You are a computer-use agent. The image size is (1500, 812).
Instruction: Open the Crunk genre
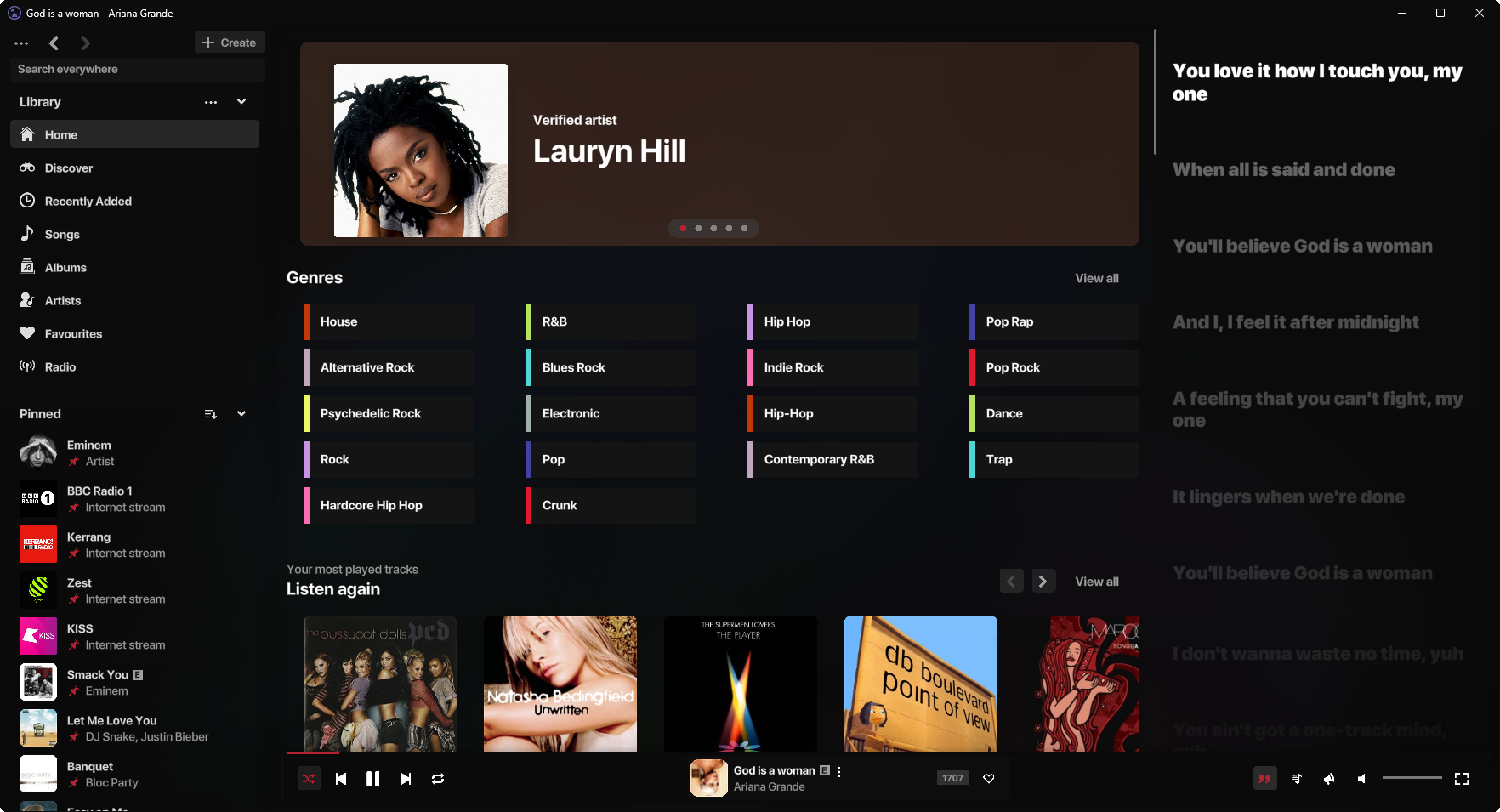(611, 505)
